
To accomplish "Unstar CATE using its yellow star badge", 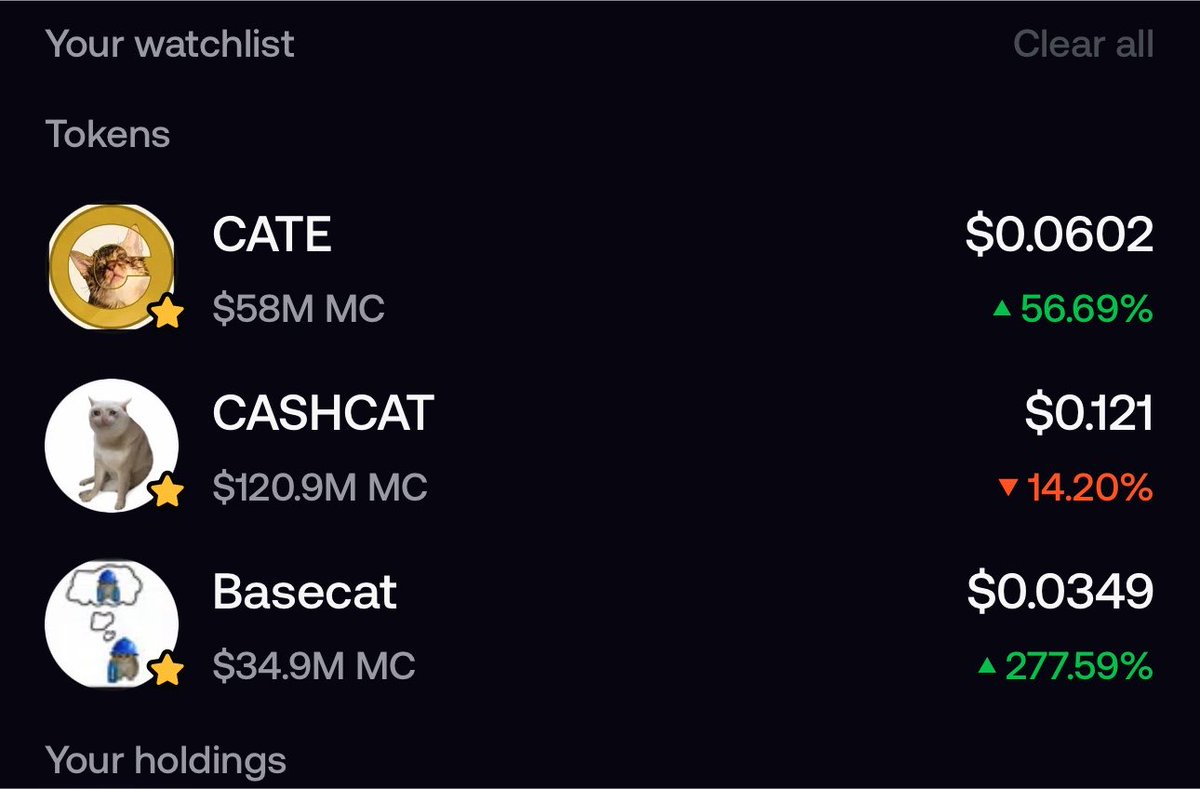I will 167,315.
